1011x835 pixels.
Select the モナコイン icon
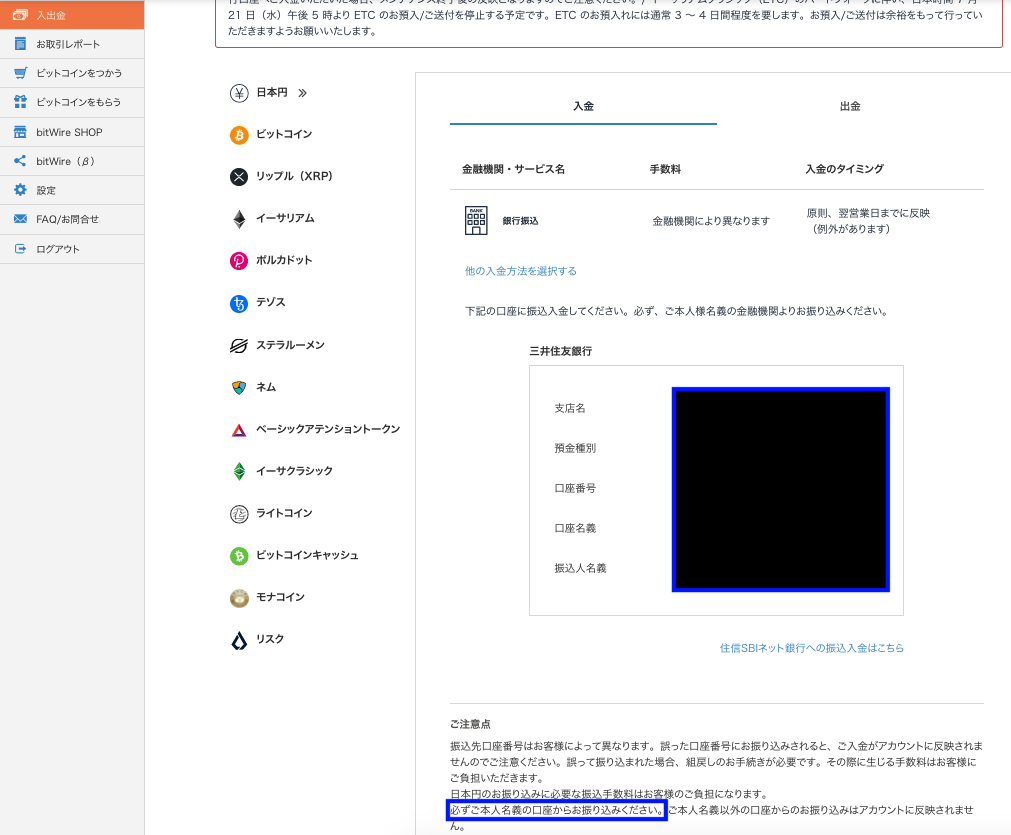pos(239,598)
